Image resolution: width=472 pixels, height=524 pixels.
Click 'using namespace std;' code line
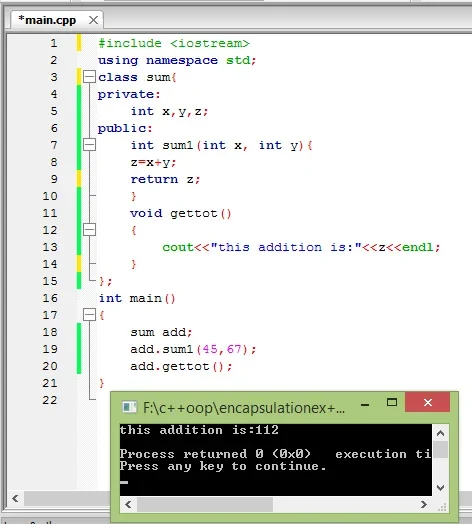point(177,60)
